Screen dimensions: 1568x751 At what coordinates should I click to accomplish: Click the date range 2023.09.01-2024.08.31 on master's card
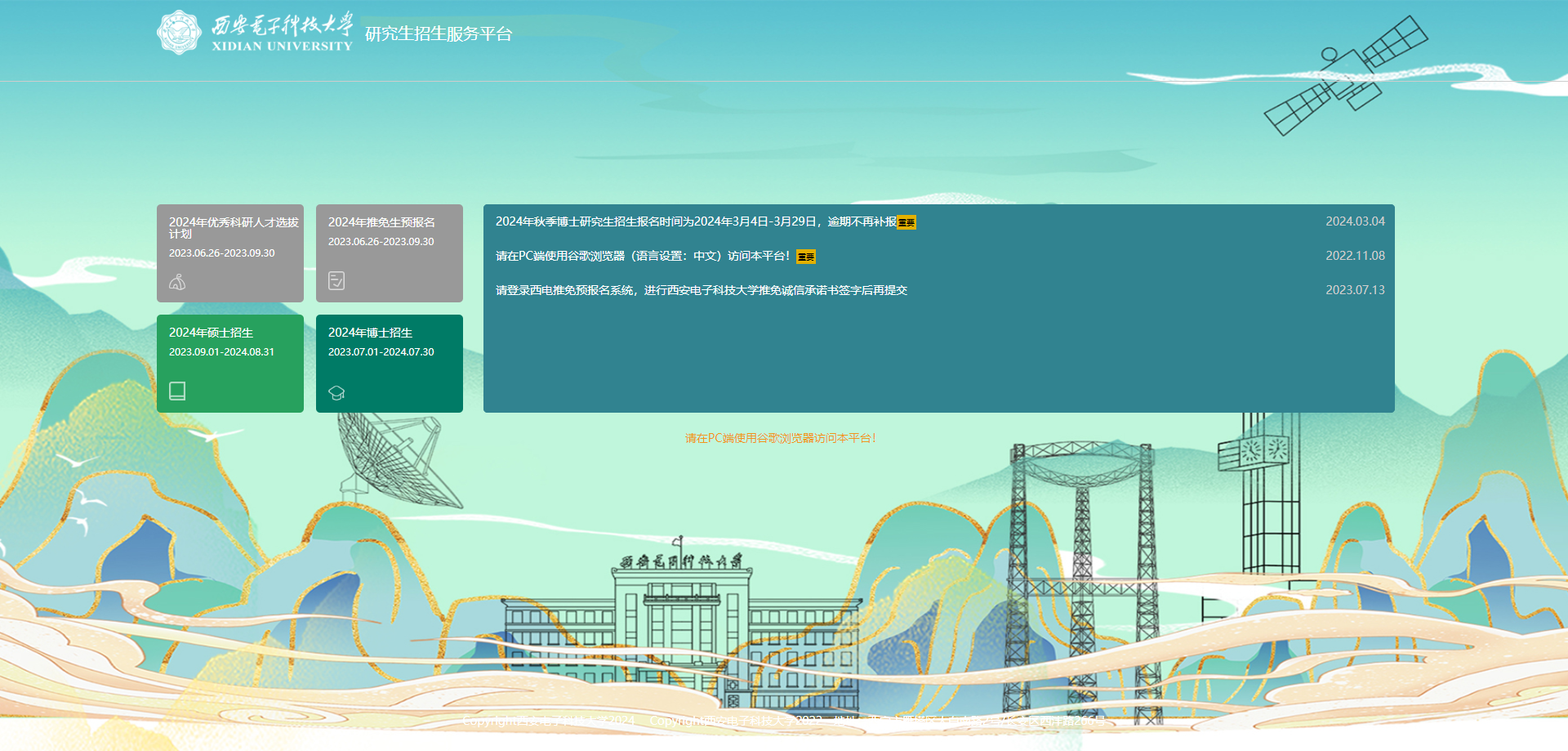pyautogui.click(x=221, y=352)
